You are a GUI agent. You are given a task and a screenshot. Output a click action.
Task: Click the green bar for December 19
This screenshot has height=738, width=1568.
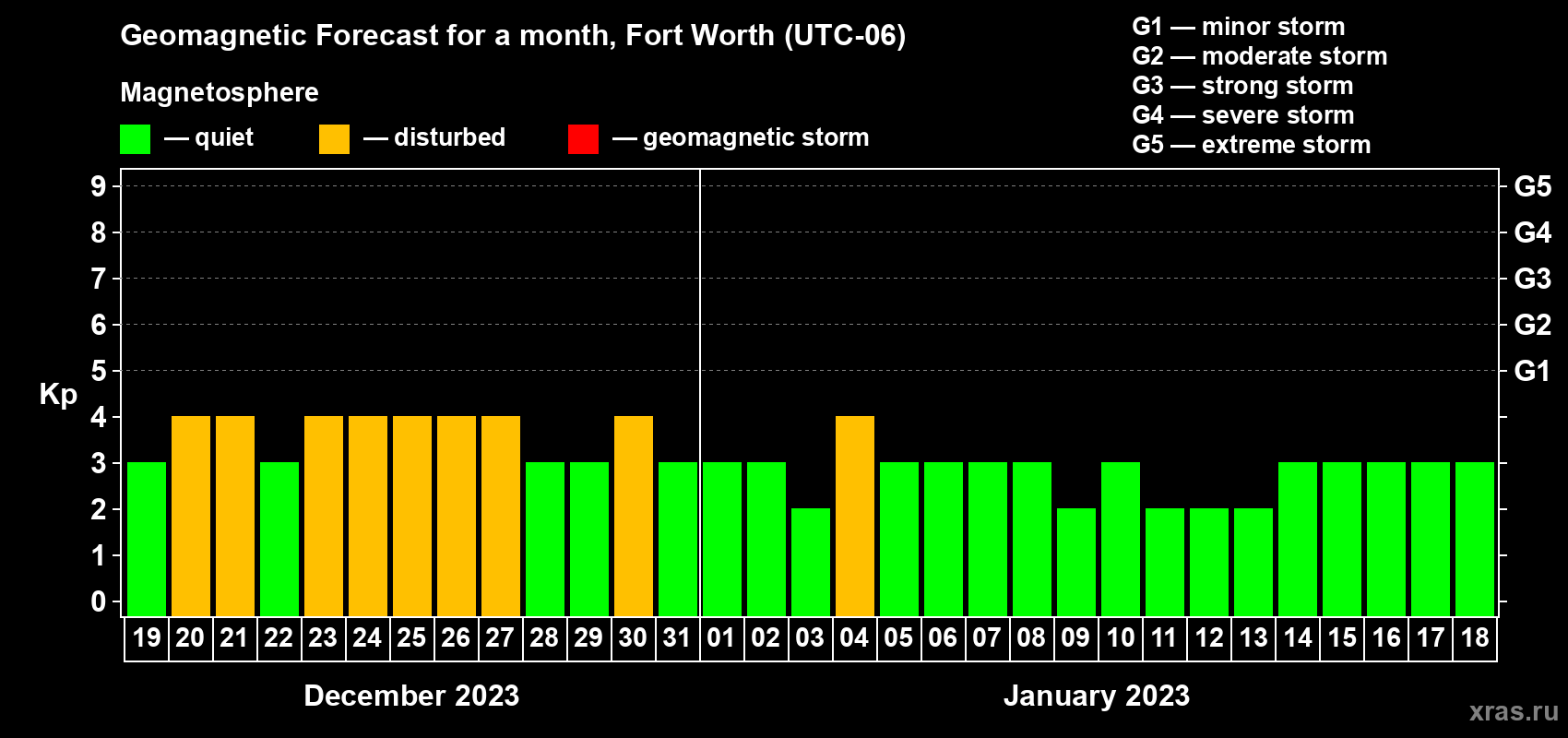point(147,539)
